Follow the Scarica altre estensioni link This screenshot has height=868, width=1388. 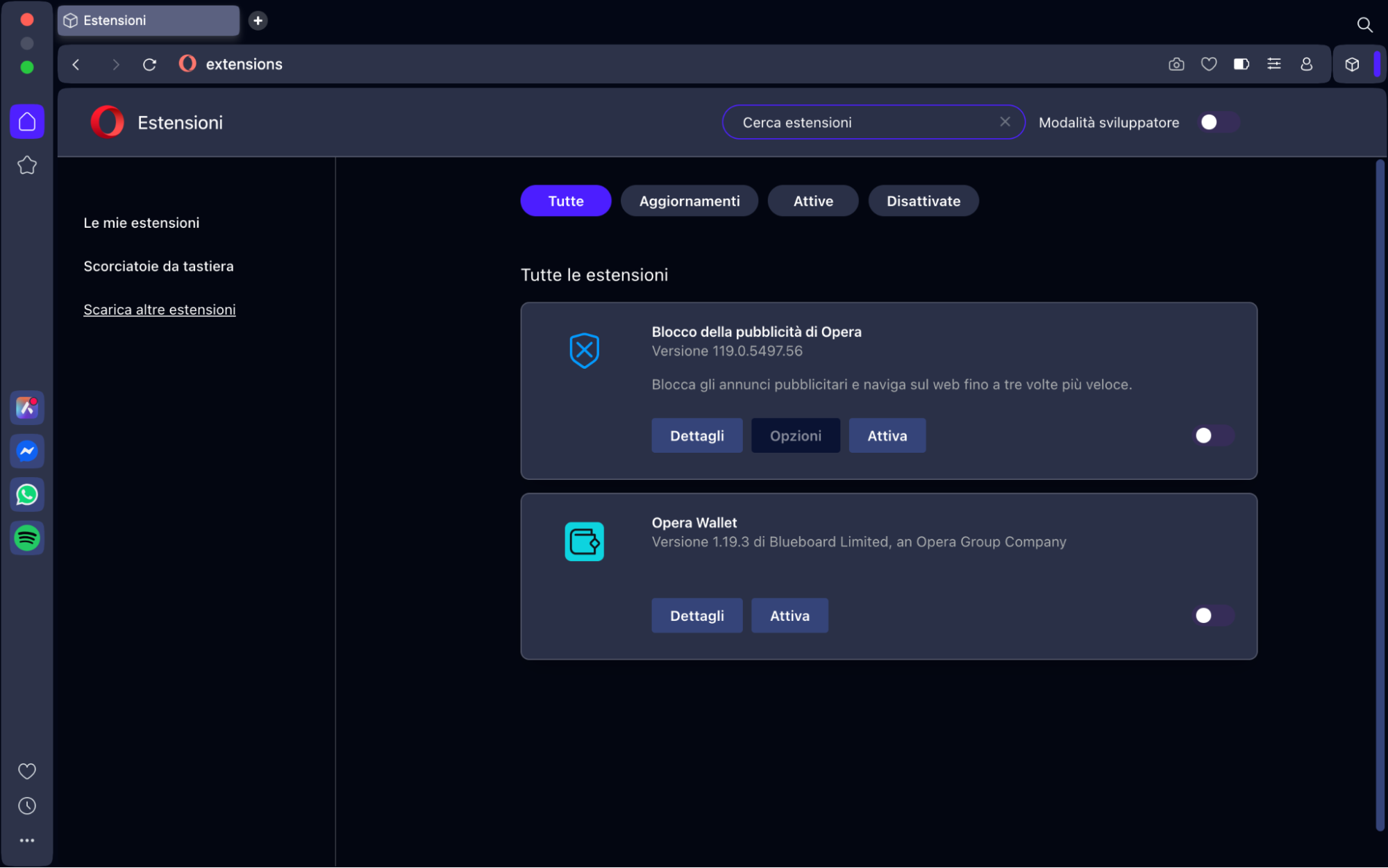coord(160,310)
